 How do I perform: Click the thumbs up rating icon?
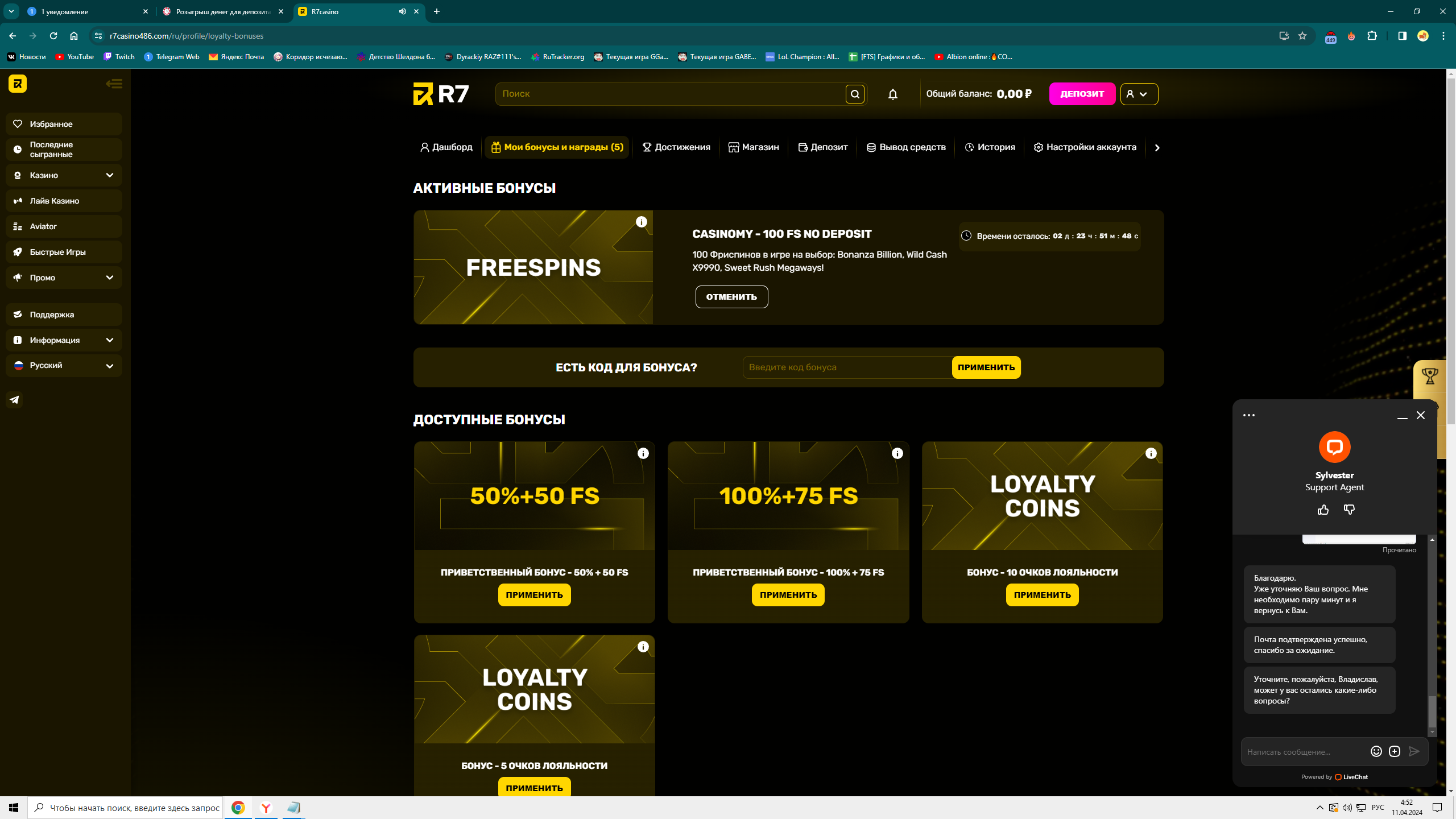1323,510
